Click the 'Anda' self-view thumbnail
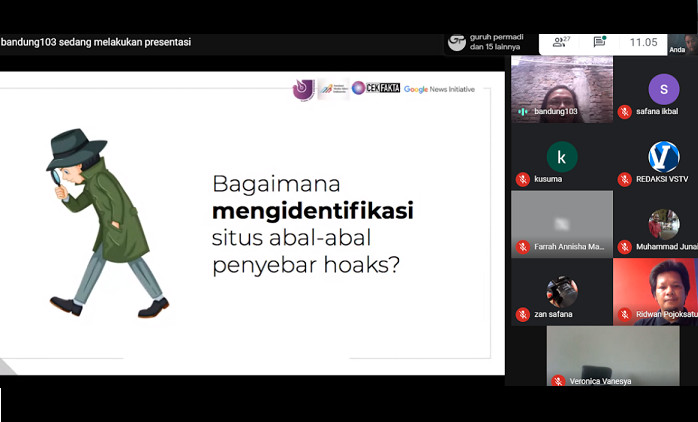Image resolution: width=698 pixels, height=422 pixels. point(681,43)
